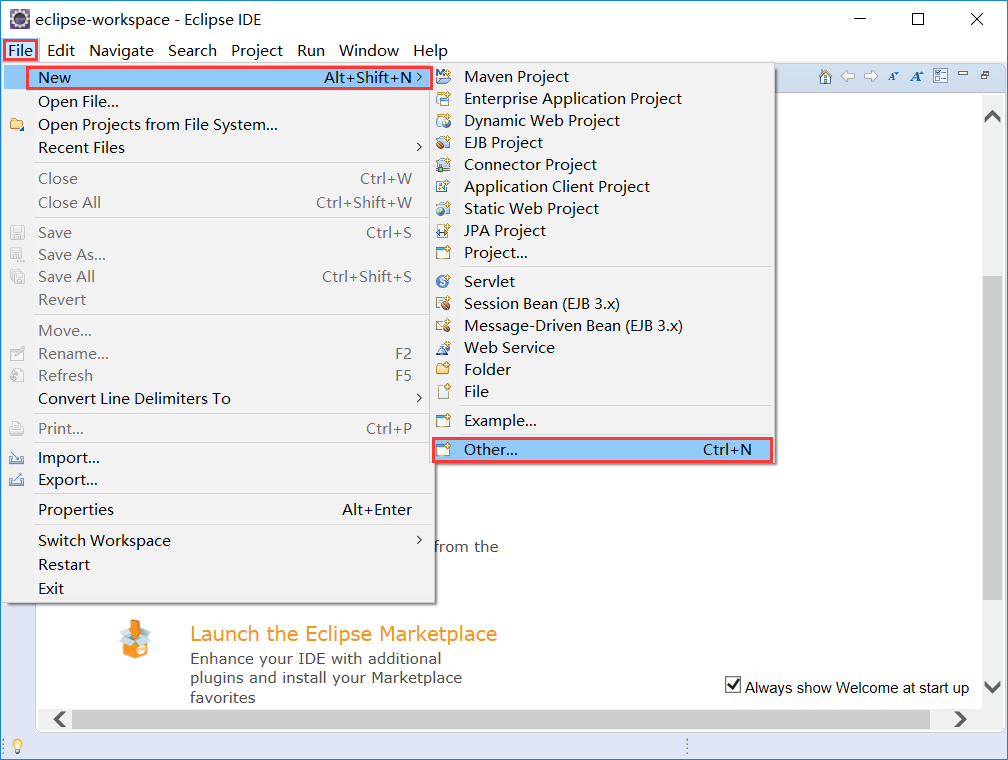Choose Properties from File menu
This screenshot has width=1008, height=760.
coord(219,510)
